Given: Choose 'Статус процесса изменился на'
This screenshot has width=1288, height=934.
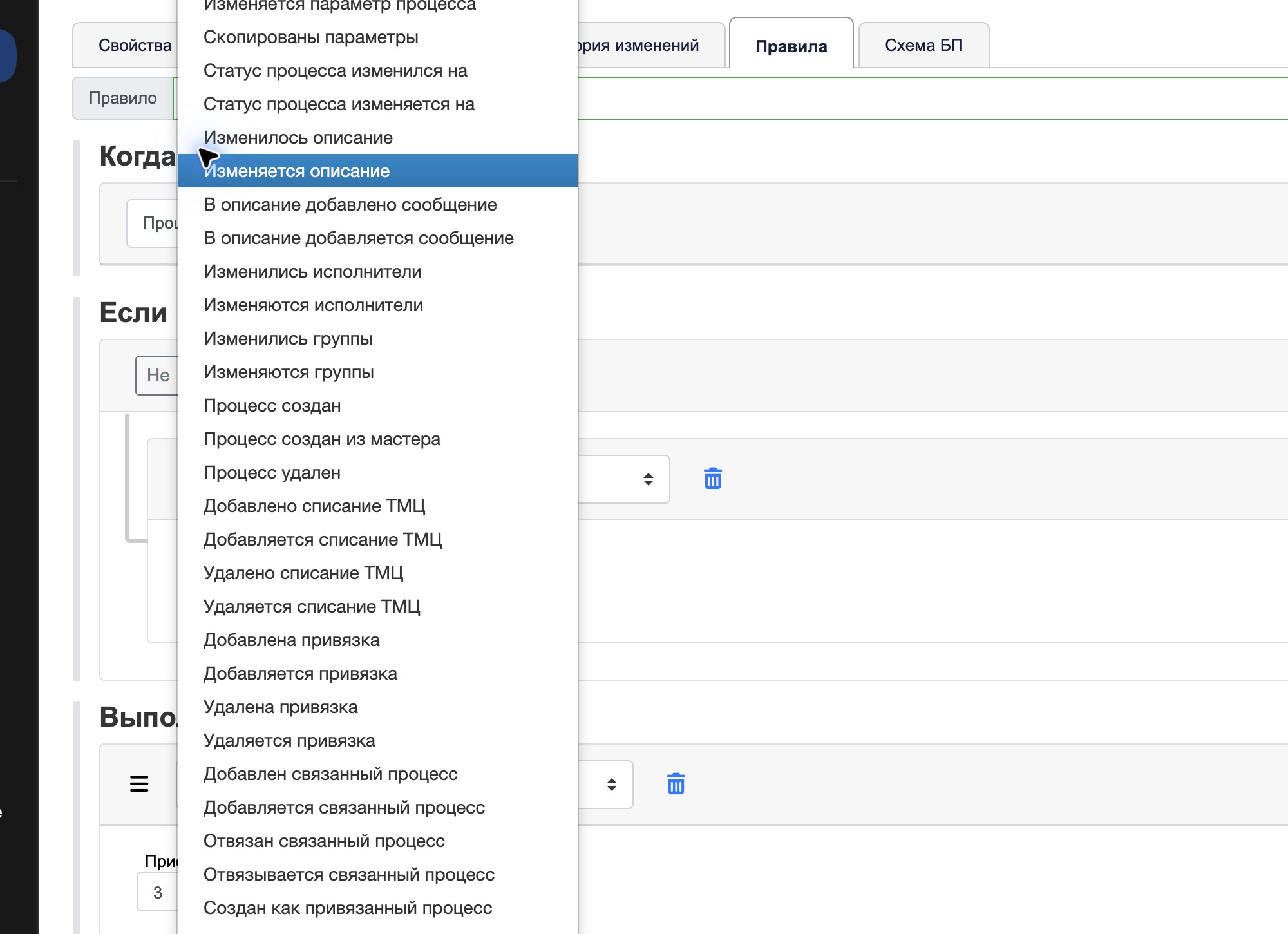Looking at the screenshot, I should (x=377, y=70).
